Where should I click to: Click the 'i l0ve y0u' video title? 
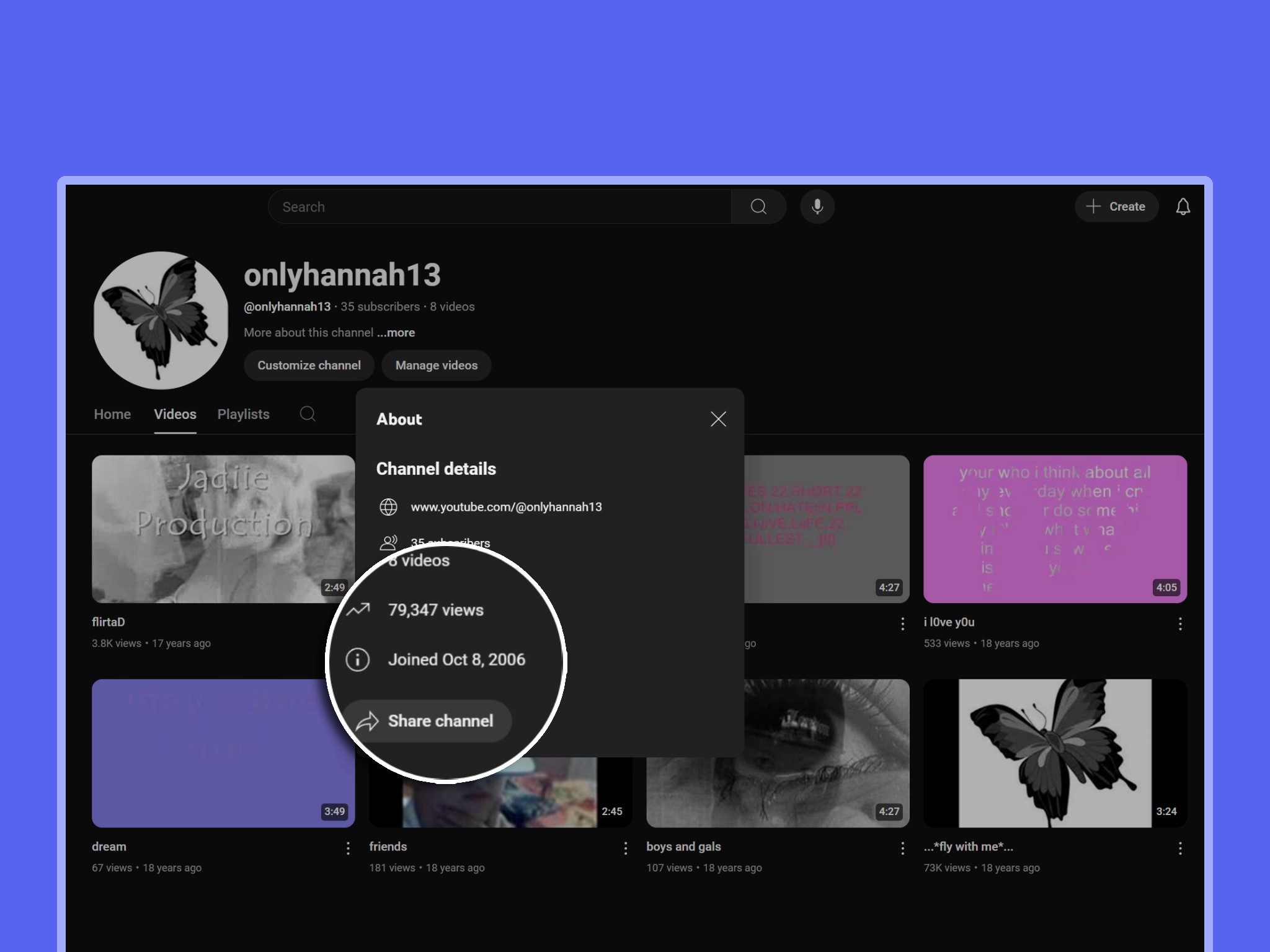(949, 622)
